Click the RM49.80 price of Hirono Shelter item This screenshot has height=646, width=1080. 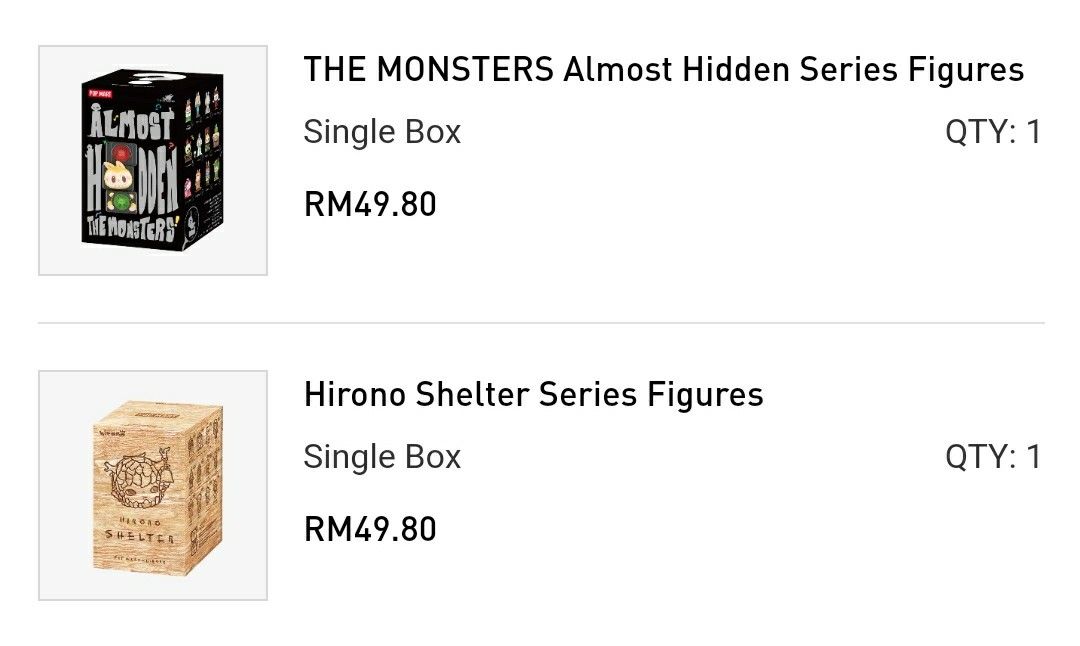(x=370, y=529)
